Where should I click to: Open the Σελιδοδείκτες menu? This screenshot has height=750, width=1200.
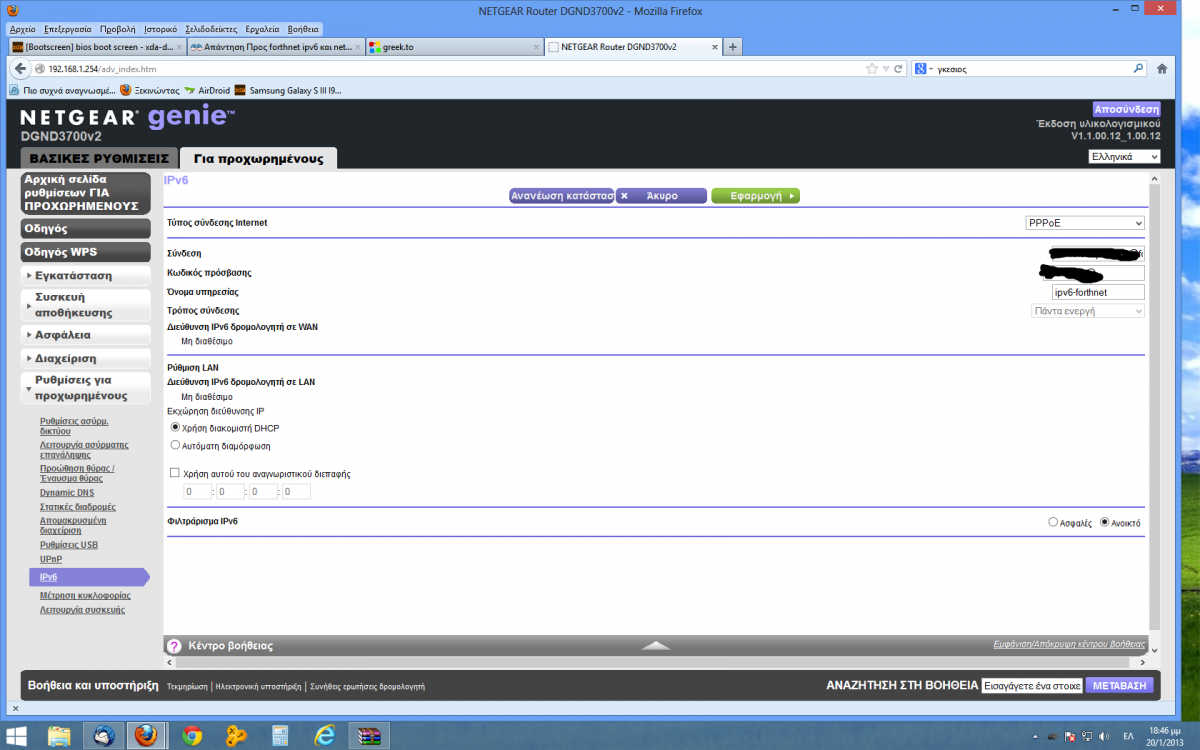pyautogui.click(x=213, y=30)
